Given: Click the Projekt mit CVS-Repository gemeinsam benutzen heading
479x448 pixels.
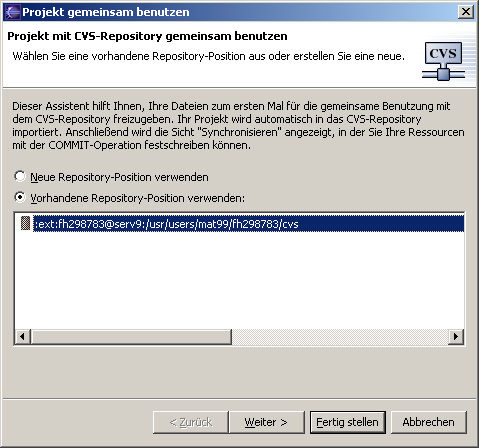Looking at the screenshot, I should click(147, 36).
